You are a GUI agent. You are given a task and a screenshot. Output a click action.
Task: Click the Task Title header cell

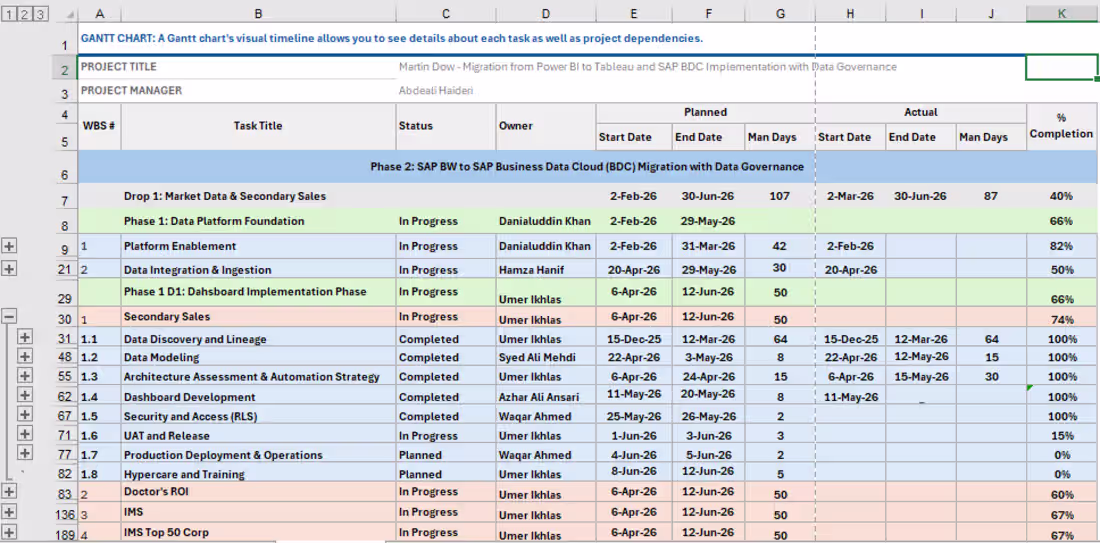click(x=258, y=126)
